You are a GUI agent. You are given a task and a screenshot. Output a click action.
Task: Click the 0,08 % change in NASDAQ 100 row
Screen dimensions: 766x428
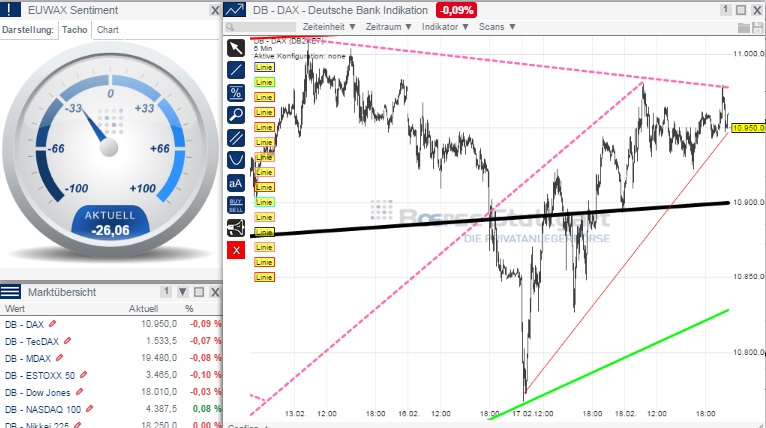coord(207,408)
